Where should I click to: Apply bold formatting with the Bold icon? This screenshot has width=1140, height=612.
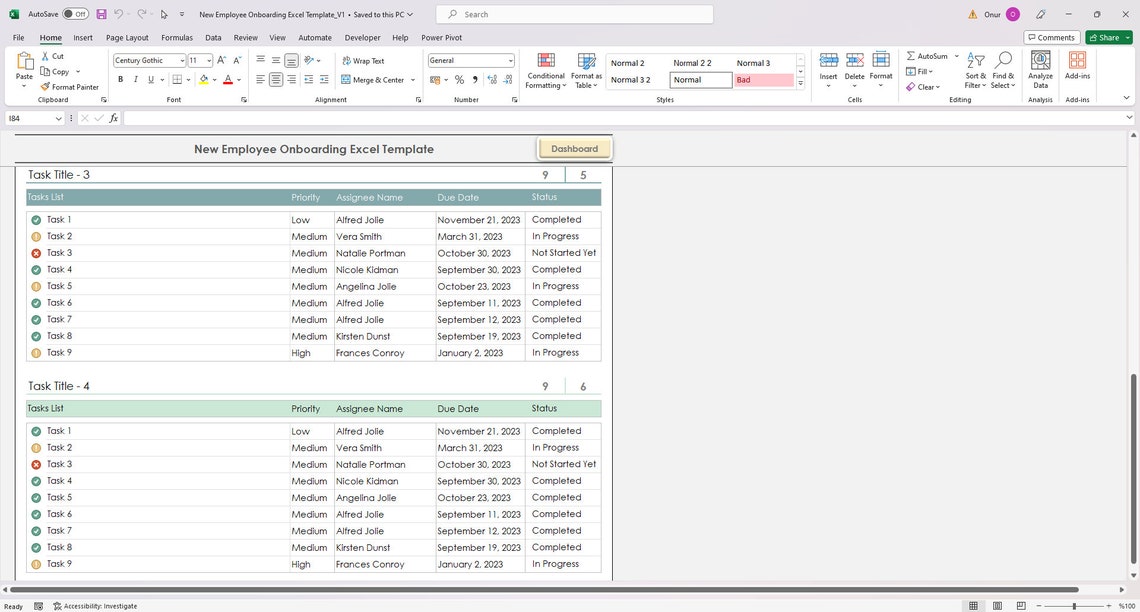coord(120,80)
